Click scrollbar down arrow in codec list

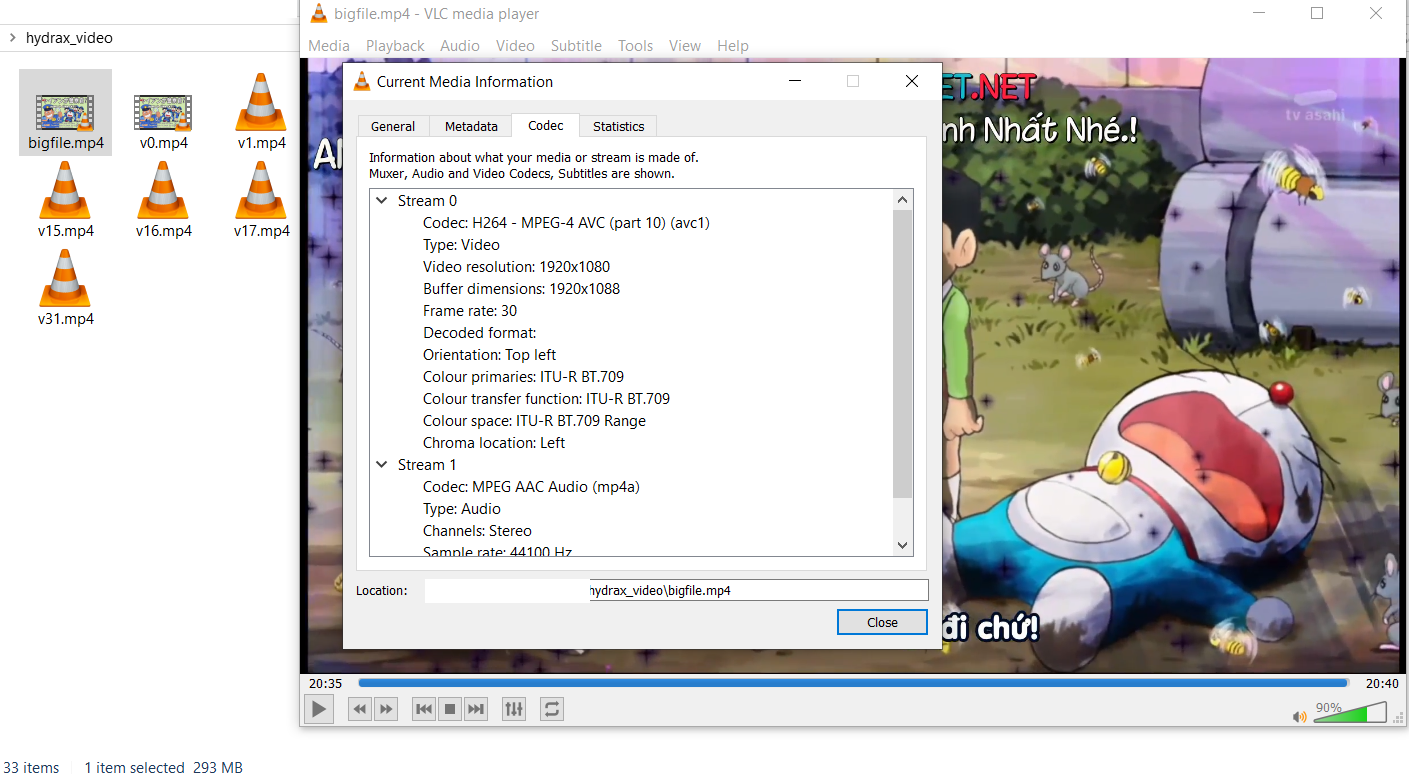tap(903, 546)
